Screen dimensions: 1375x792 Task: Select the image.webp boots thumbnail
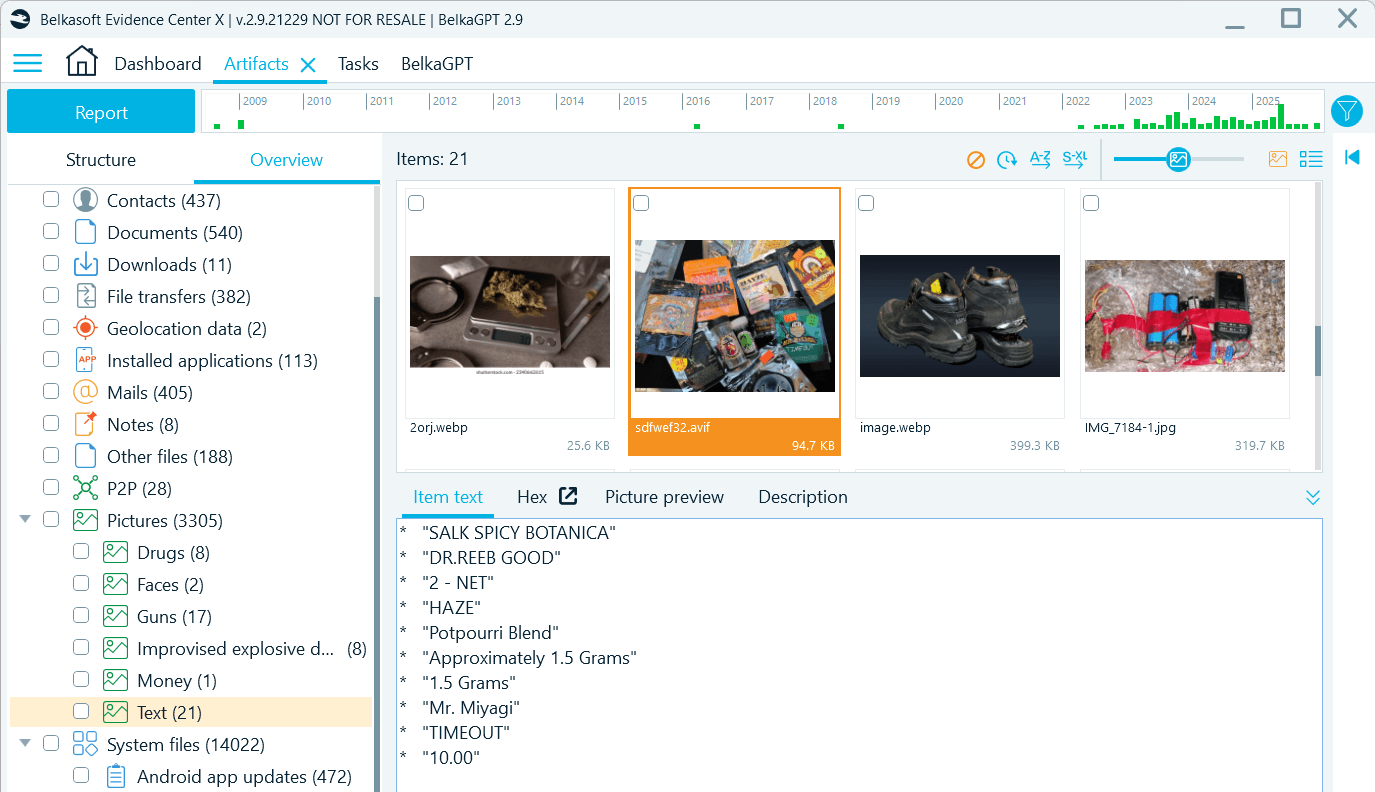959,316
